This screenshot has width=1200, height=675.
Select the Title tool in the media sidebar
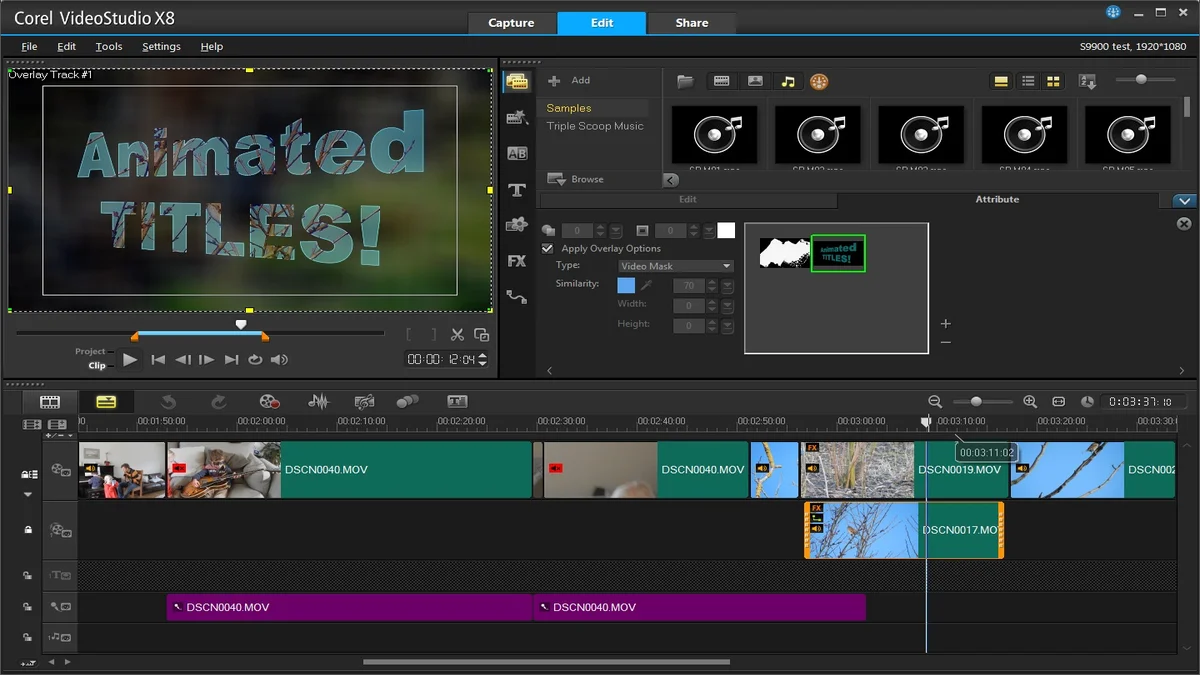pos(517,189)
